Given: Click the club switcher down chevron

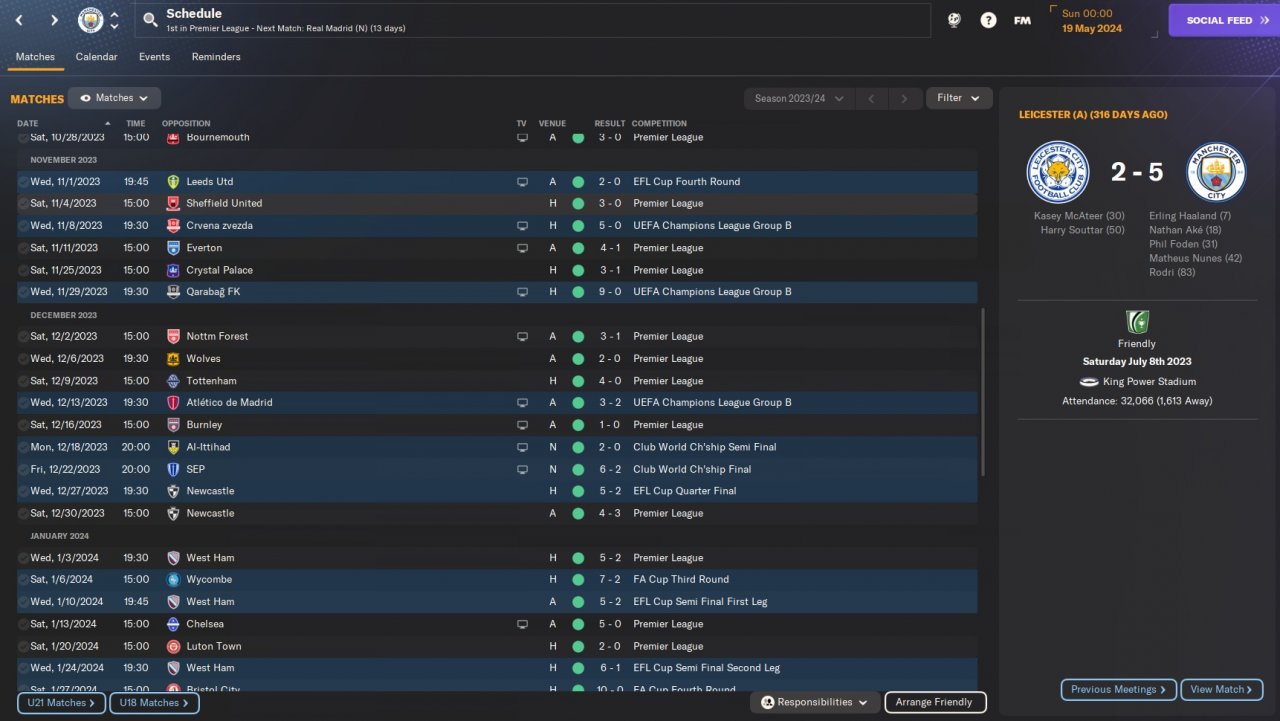Looking at the screenshot, I should [115, 27].
